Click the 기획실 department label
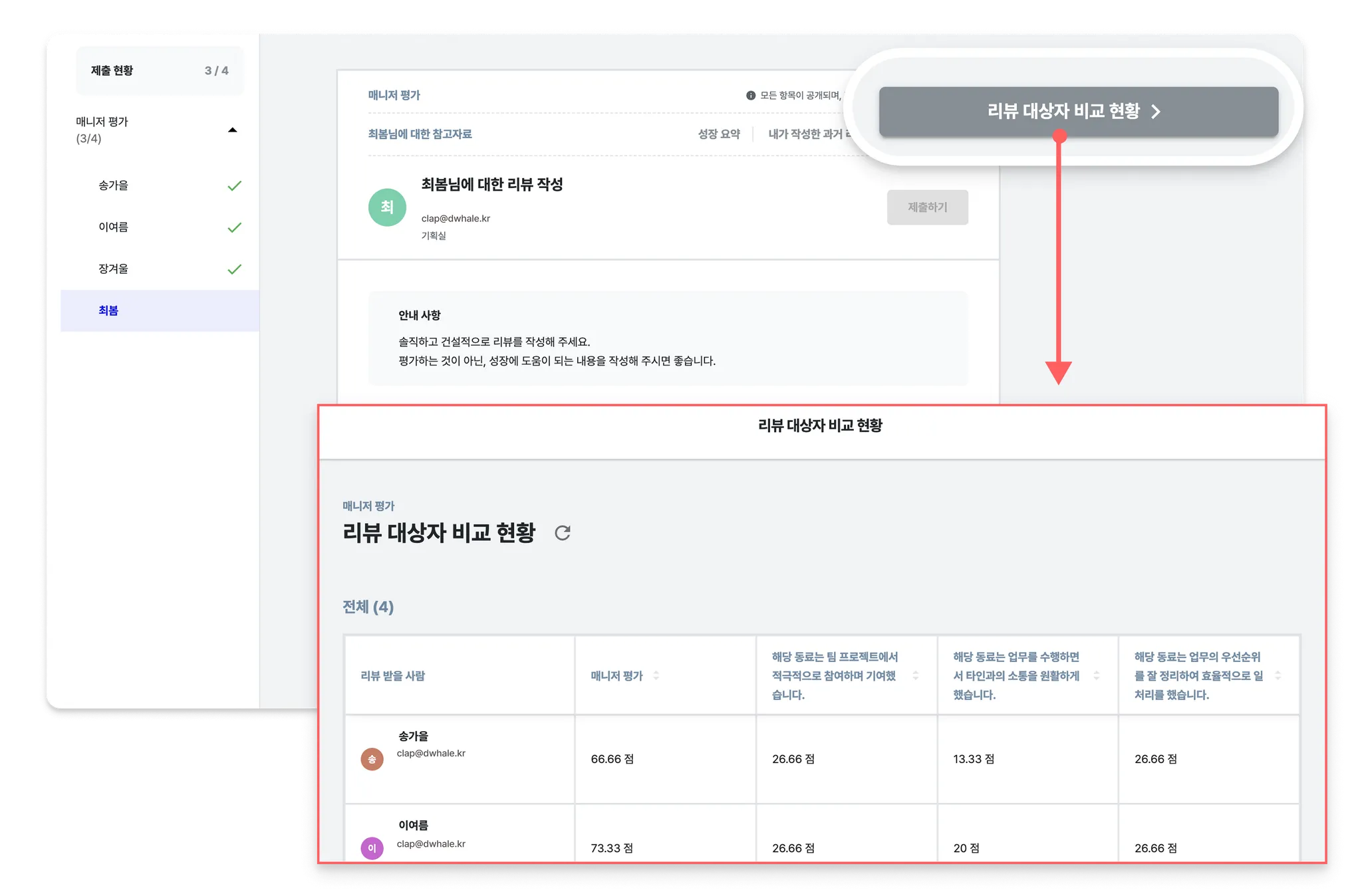 (434, 236)
